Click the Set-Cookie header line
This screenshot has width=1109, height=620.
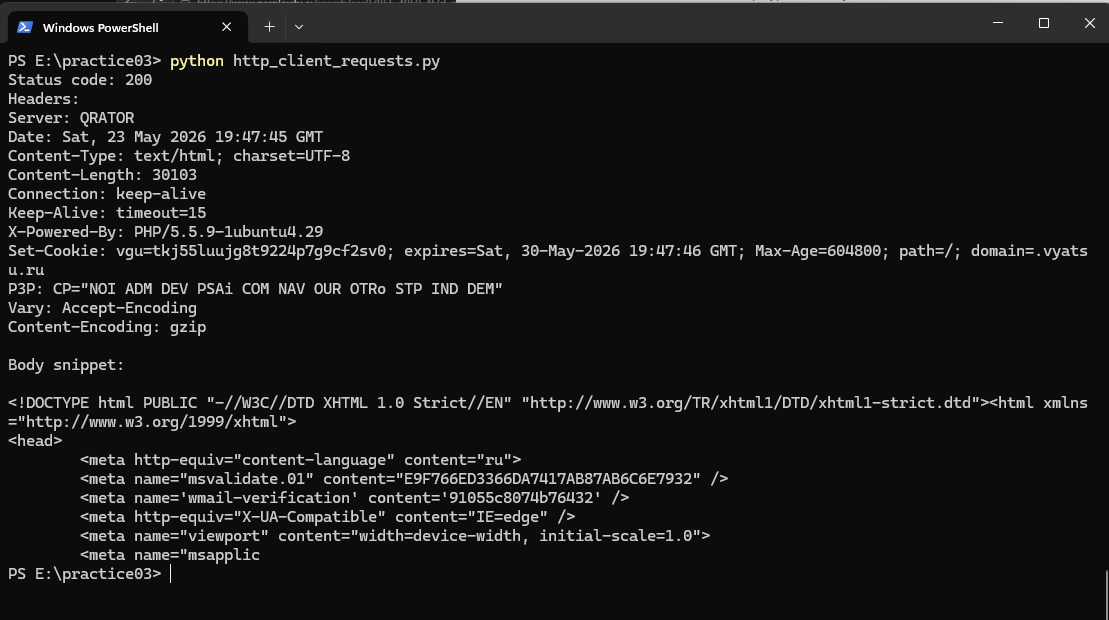(x=548, y=260)
